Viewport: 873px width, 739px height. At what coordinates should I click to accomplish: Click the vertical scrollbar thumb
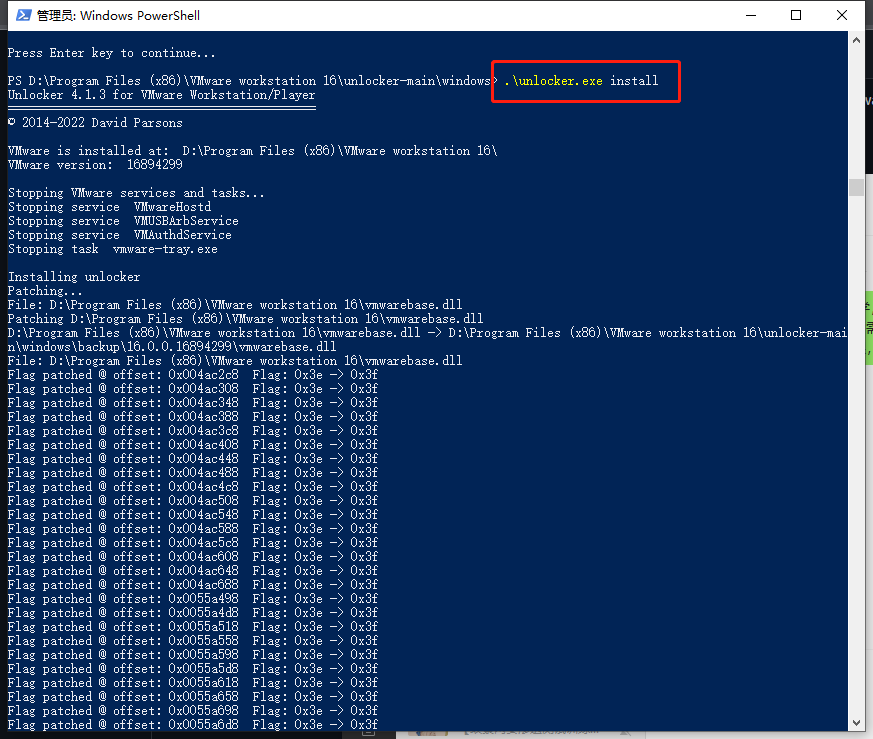tap(856, 187)
